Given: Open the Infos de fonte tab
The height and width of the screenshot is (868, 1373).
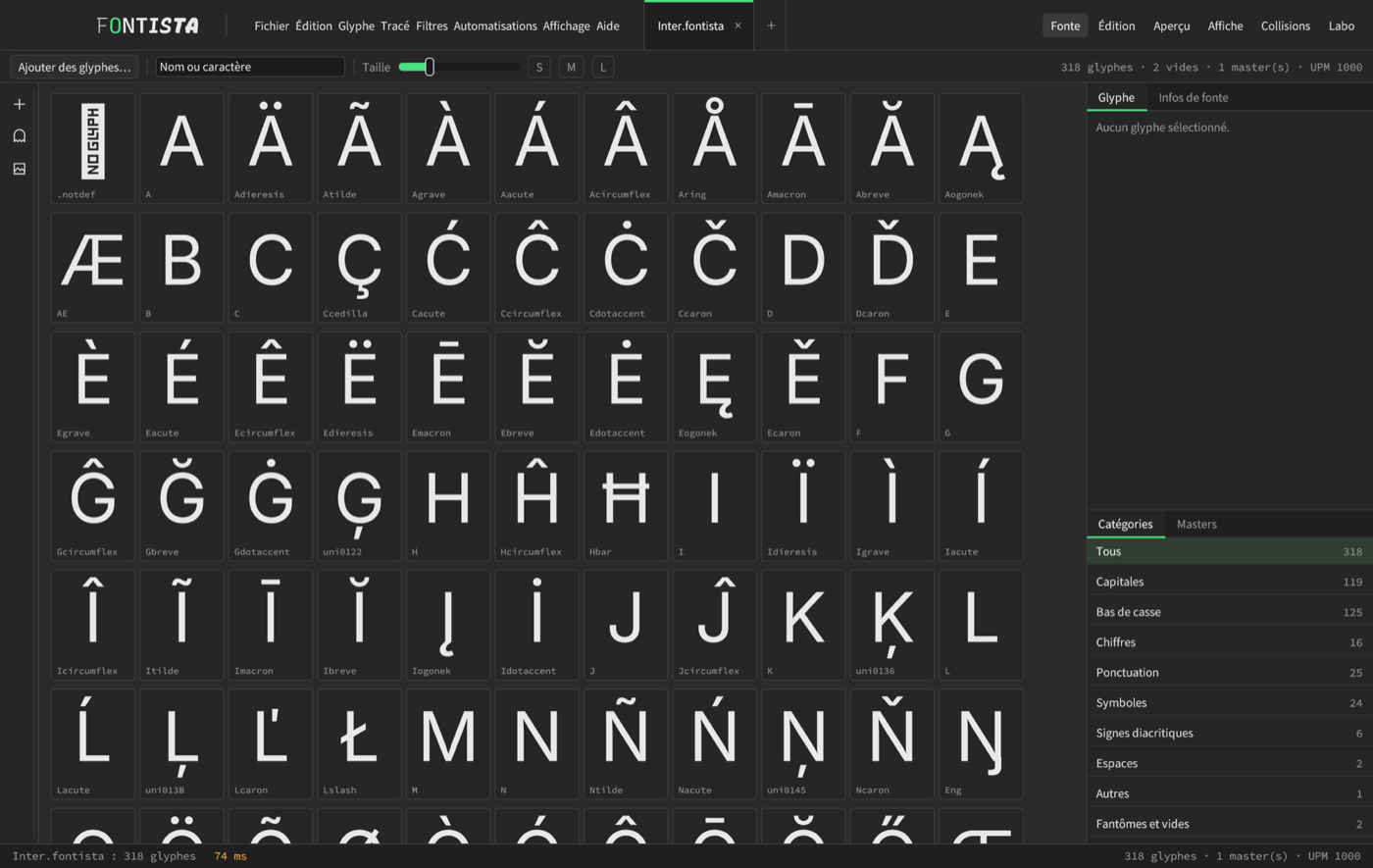Looking at the screenshot, I should (1194, 97).
